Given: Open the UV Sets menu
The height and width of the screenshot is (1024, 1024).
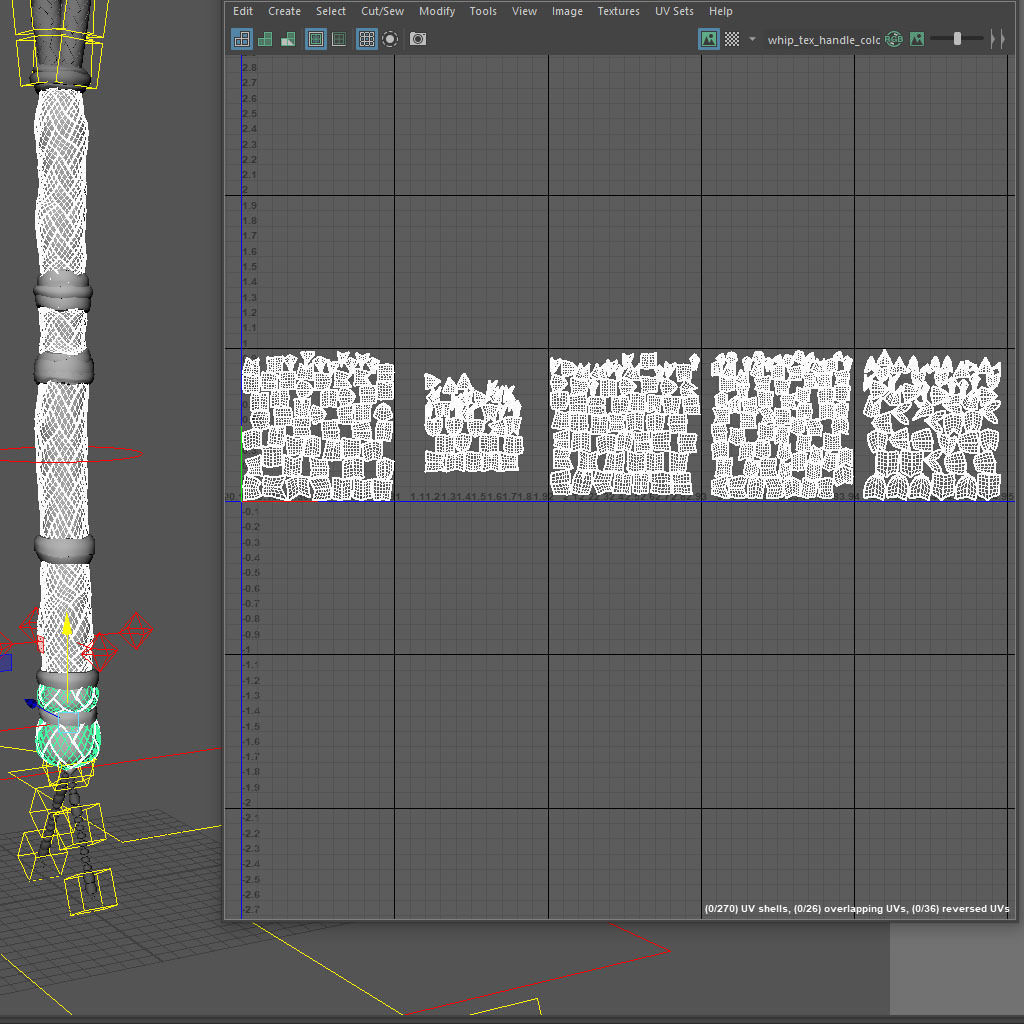Looking at the screenshot, I should (x=674, y=11).
